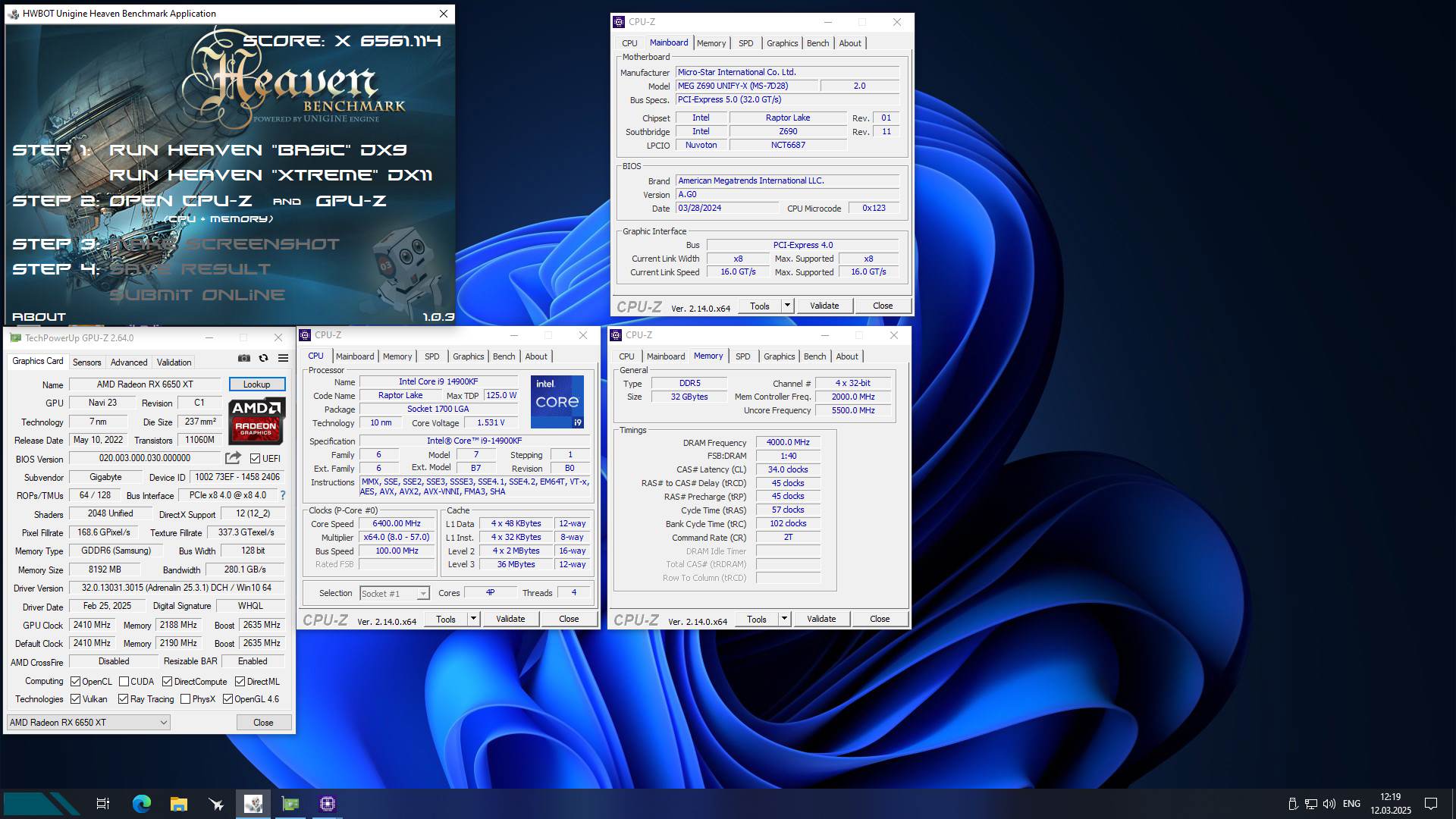Viewport: 1456px width, 819px height.
Task: Select SPD tab in CPU-Z CPU window
Action: pos(432,356)
